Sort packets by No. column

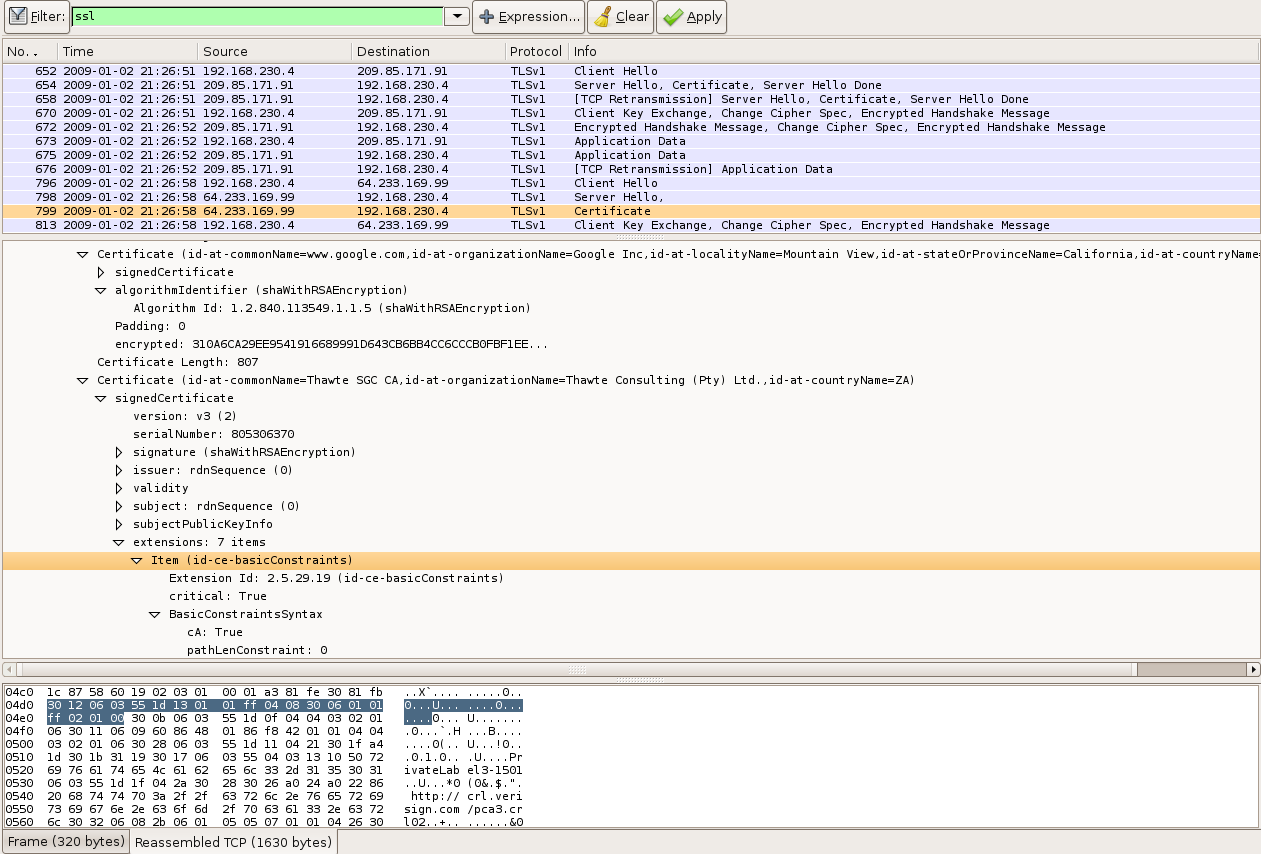30,51
